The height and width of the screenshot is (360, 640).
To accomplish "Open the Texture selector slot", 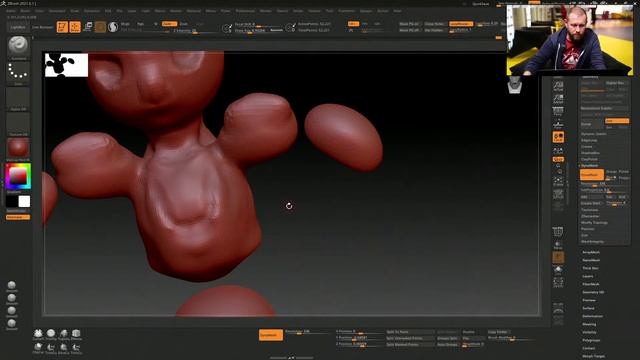I will (x=18, y=123).
